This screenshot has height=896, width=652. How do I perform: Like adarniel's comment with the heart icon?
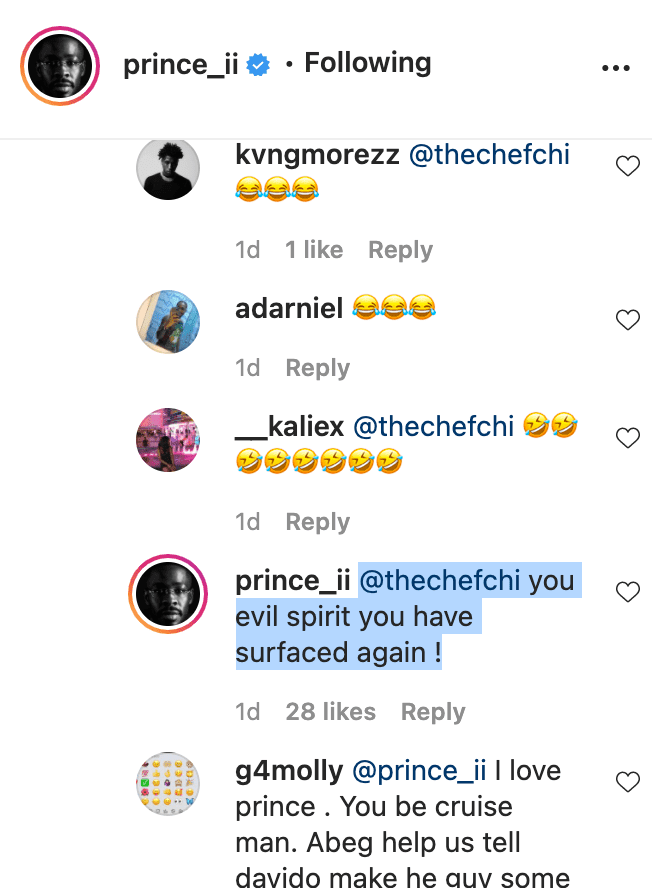pyautogui.click(x=627, y=319)
